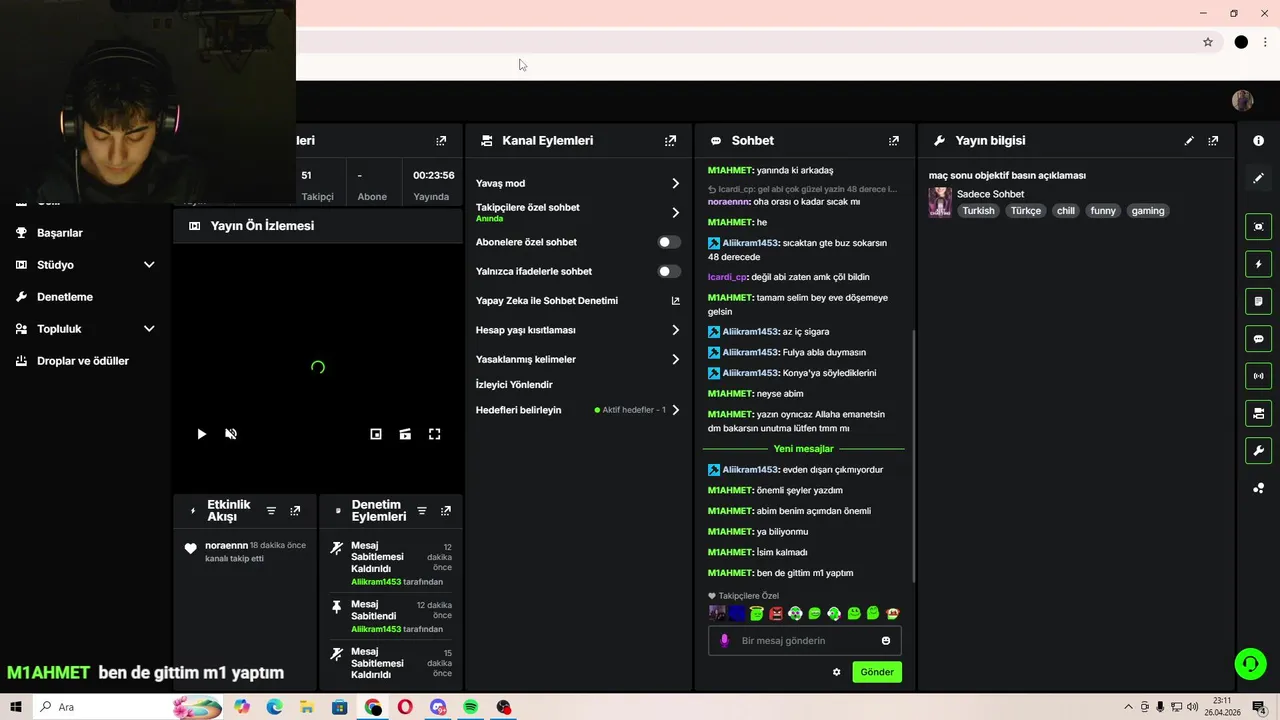
Task: Click the angry red emote
Action: [x=776, y=613]
